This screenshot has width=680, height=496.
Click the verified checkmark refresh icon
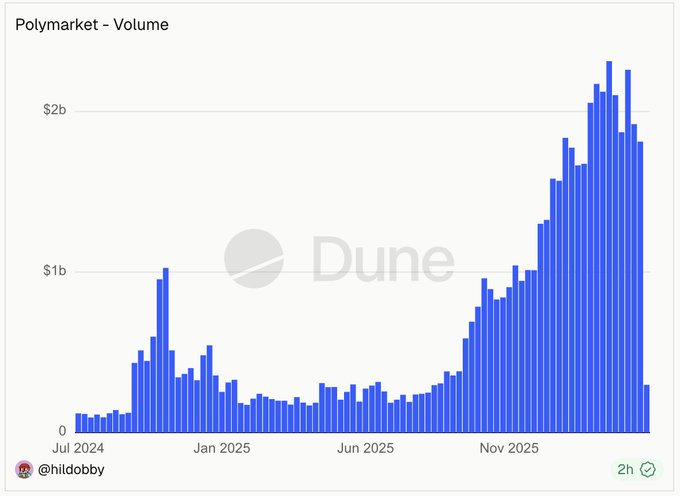[648, 470]
